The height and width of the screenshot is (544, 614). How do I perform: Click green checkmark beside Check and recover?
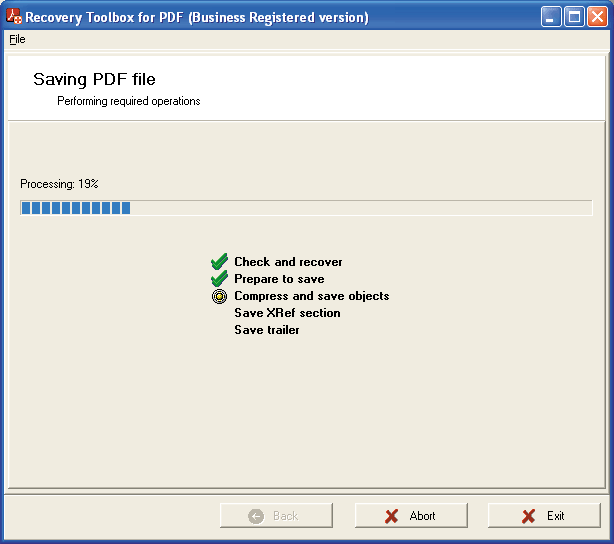[x=219, y=262]
